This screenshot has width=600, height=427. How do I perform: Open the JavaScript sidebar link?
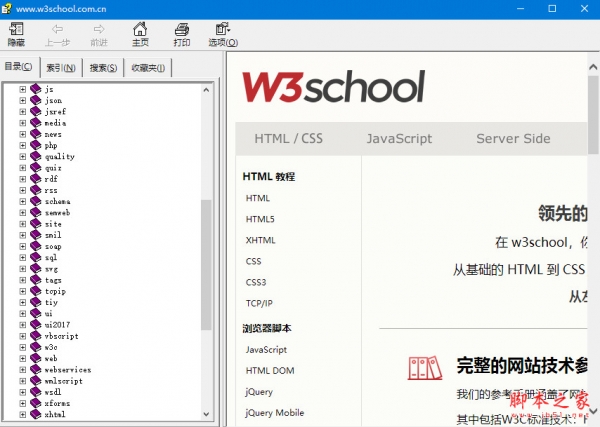tap(266, 350)
